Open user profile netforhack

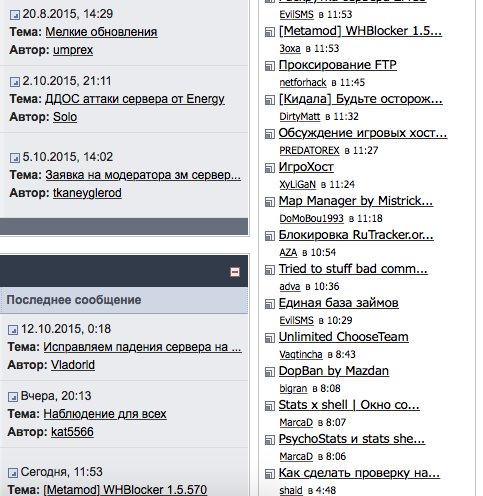point(303,83)
